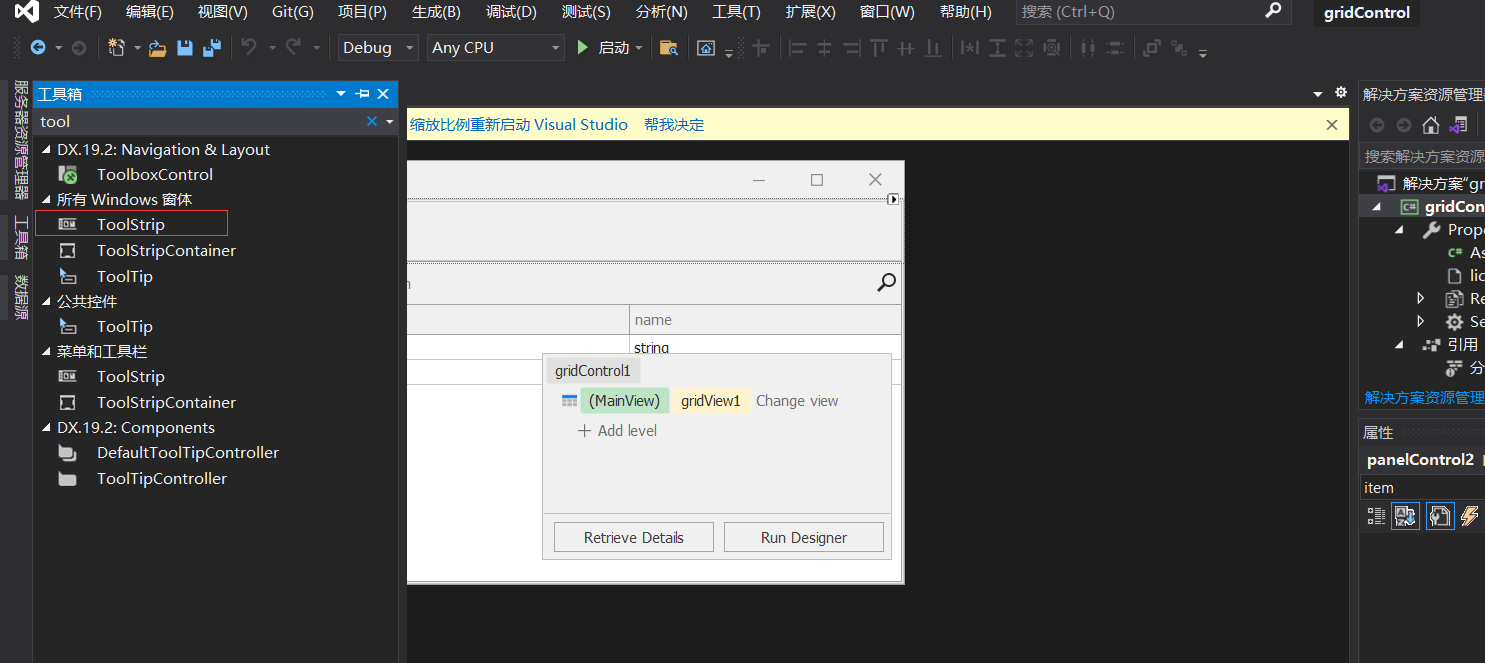Click the grid search magnifier icon
1485x663 pixels.
[886, 283]
